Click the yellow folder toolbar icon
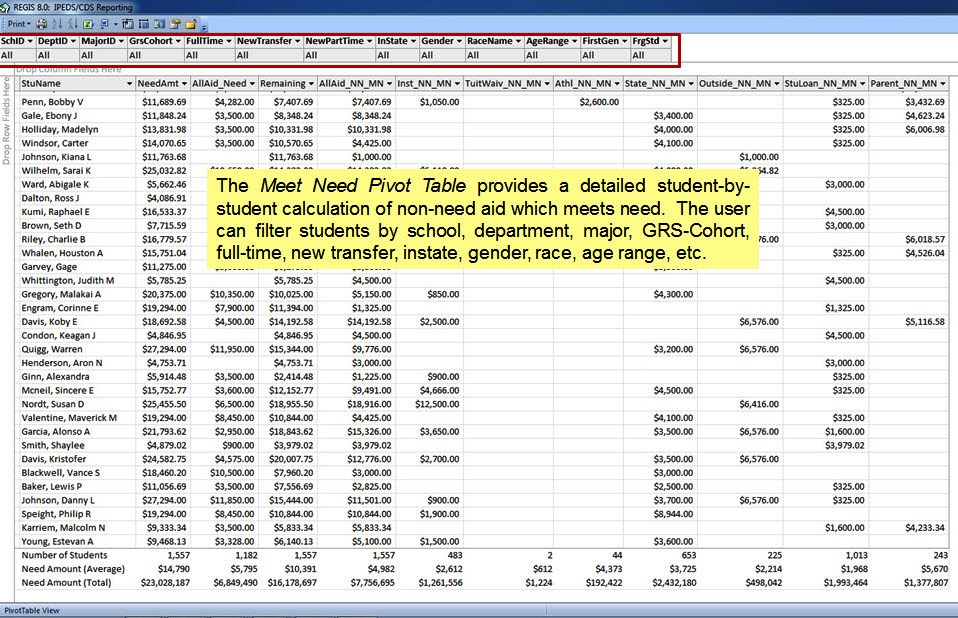 [191, 24]
